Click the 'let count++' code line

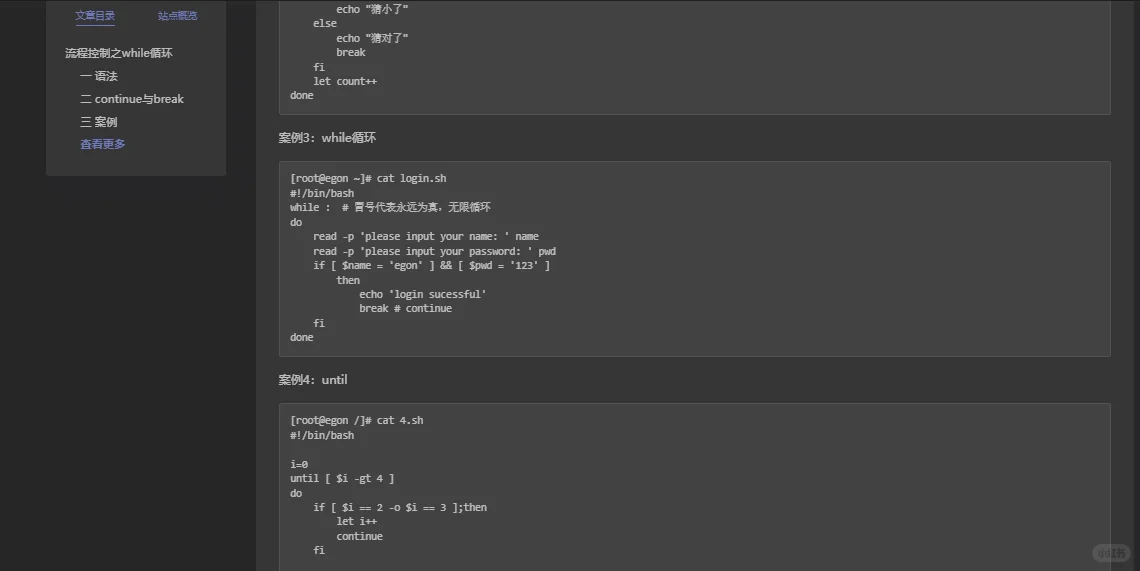pos(345,81)
